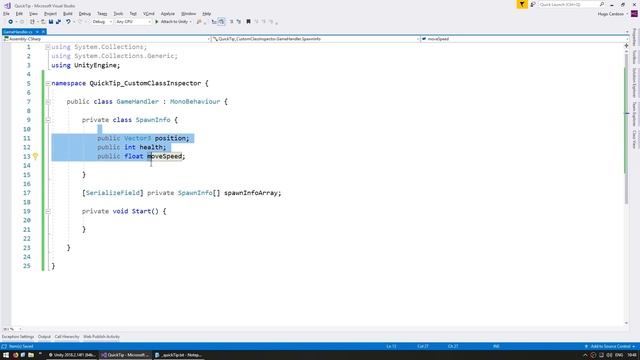Click the lightbulb quick actions icon

click(36, 156)
